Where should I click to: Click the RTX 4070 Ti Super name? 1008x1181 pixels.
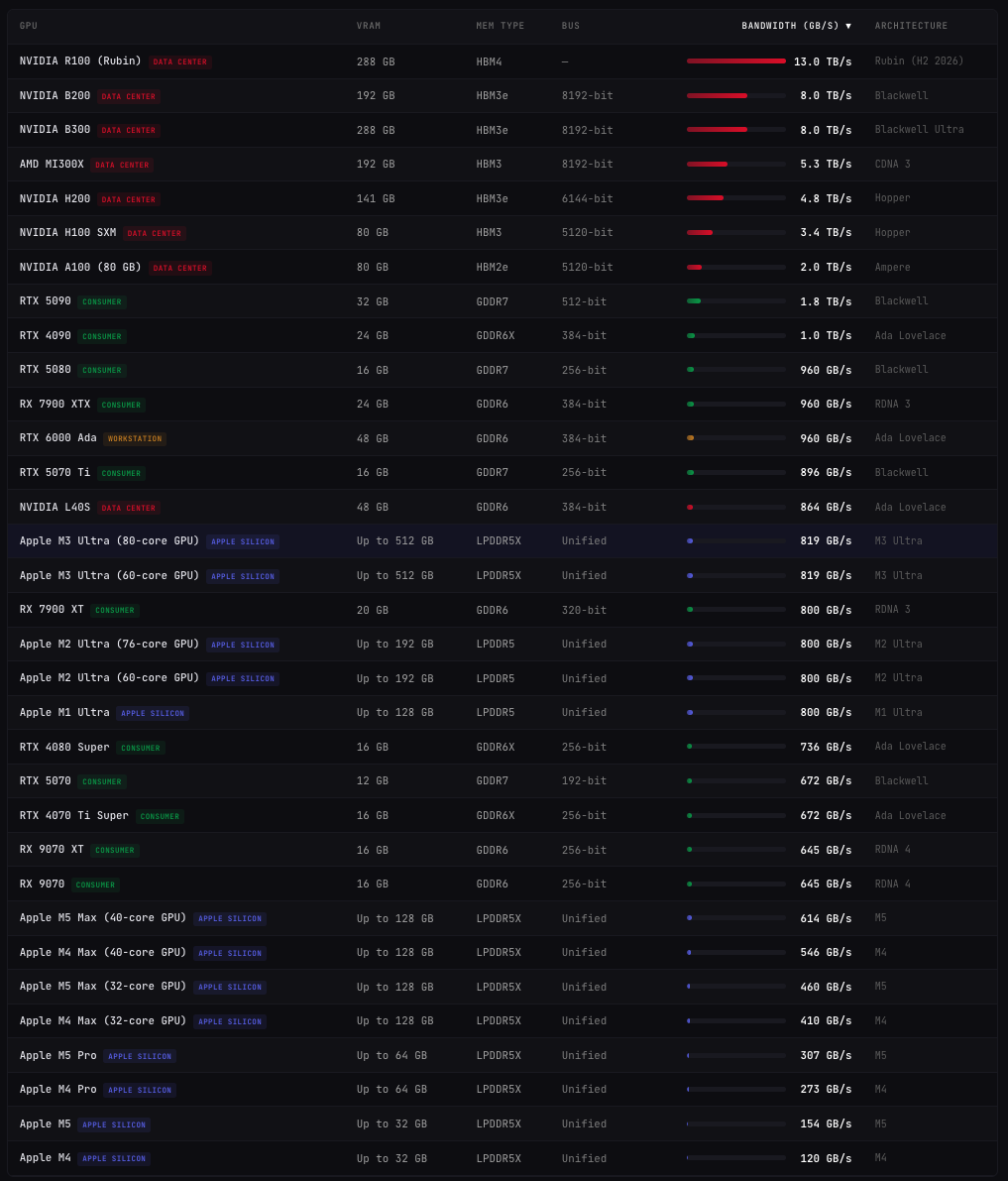pos(73,816)
